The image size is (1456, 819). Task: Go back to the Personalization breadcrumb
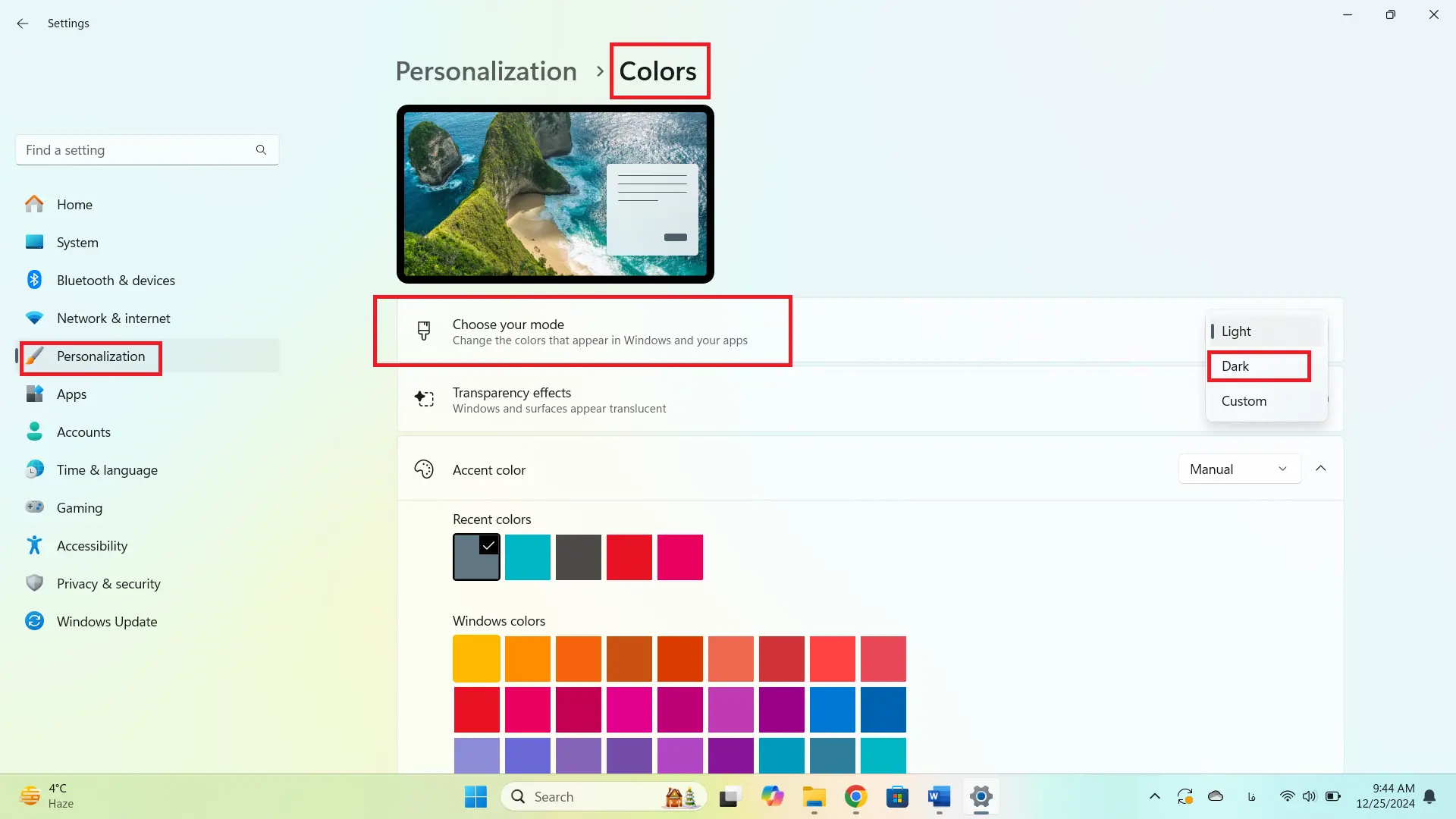(x=486, y=71)
